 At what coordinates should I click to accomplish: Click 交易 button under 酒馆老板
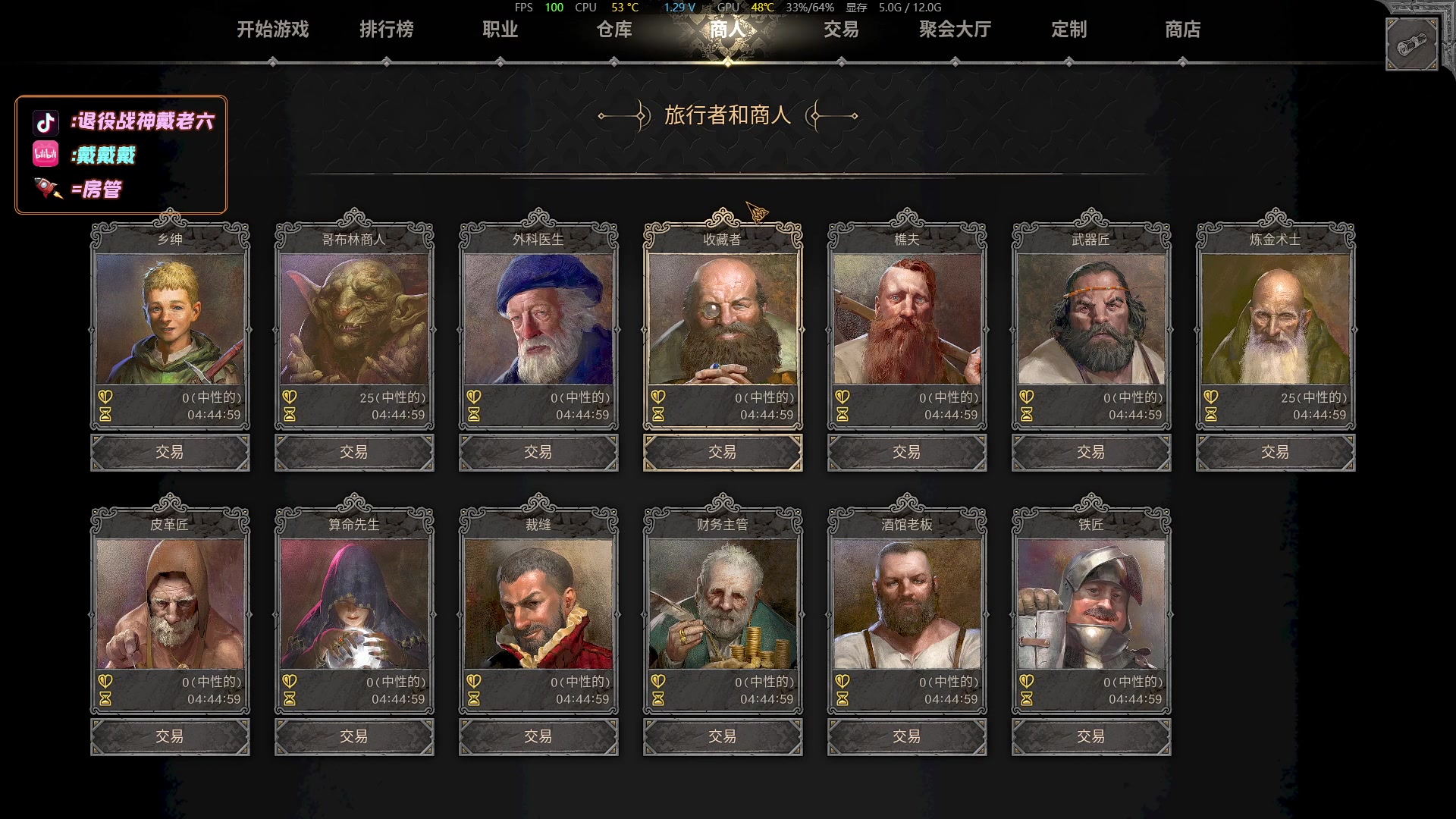click(907, 736)
